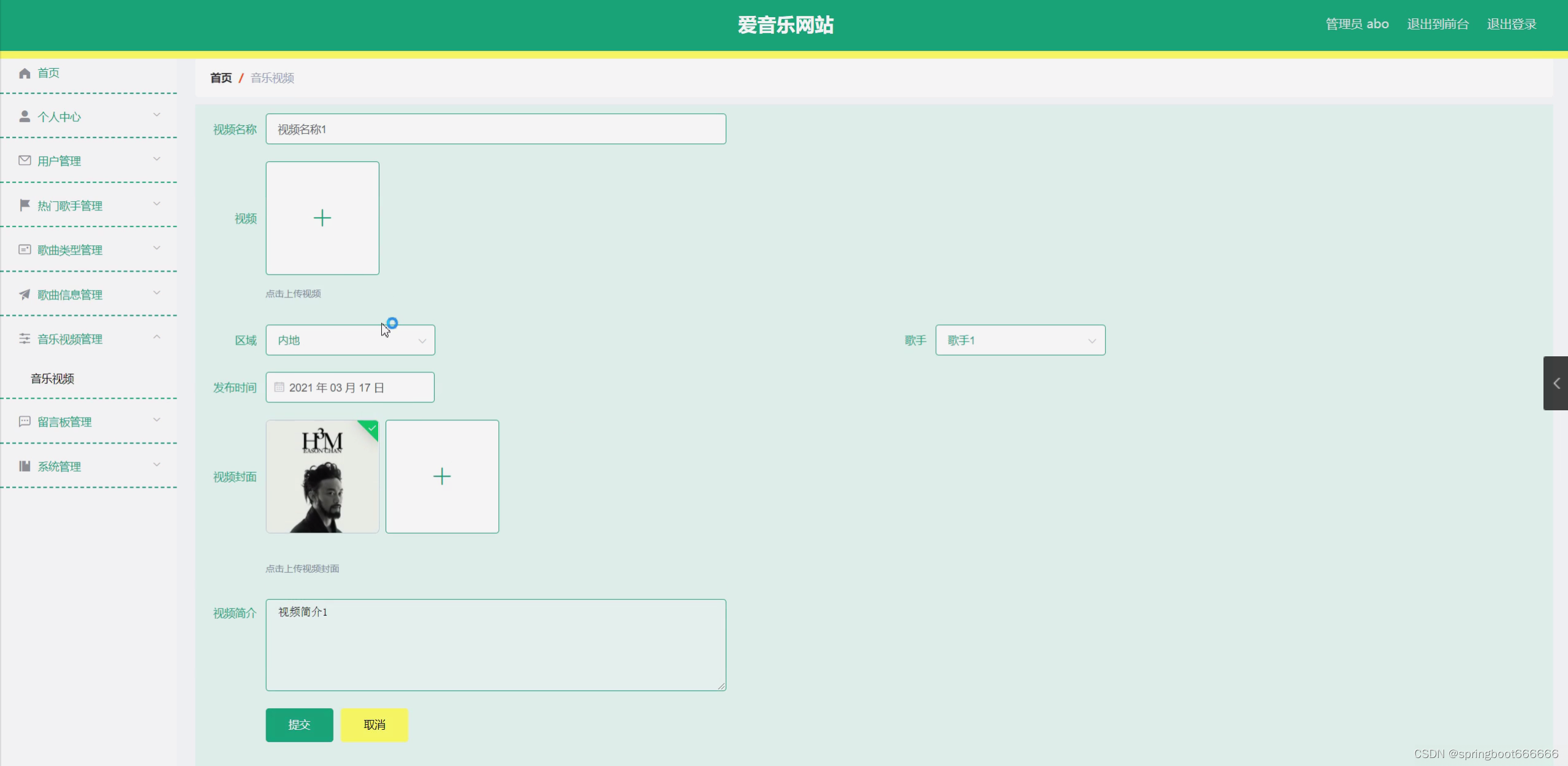Click the uploaded album cover thumbnail
1568x766 pixels.
pos(322,477)
